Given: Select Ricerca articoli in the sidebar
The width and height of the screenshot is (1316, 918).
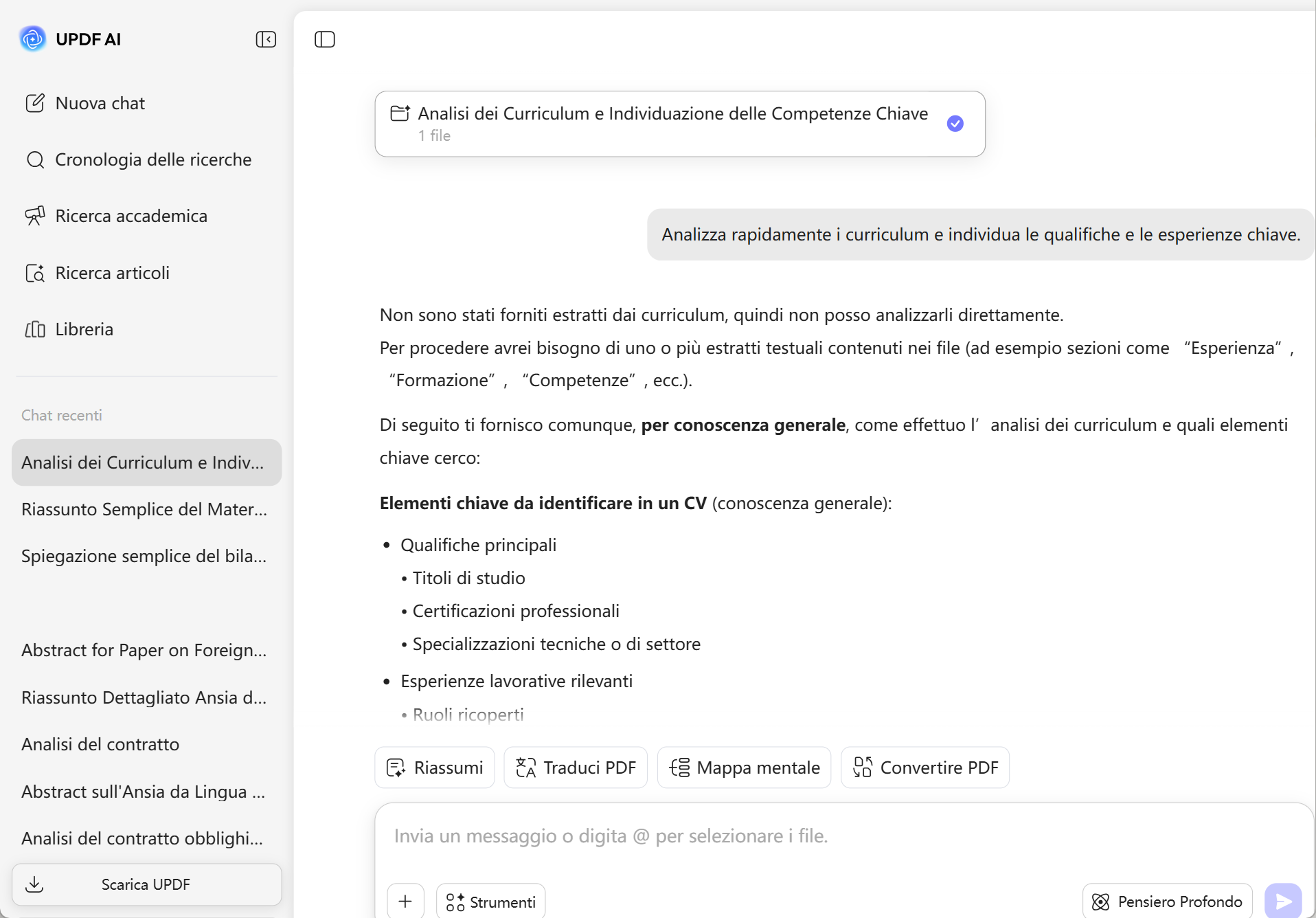Looking at the screenshot, I should pyautogui.click(x=111, y=273).
